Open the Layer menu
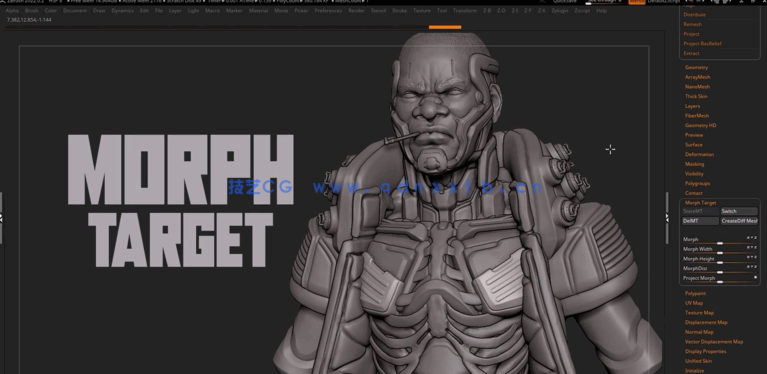This screenshot has height=374, width=767. (175, 10)
